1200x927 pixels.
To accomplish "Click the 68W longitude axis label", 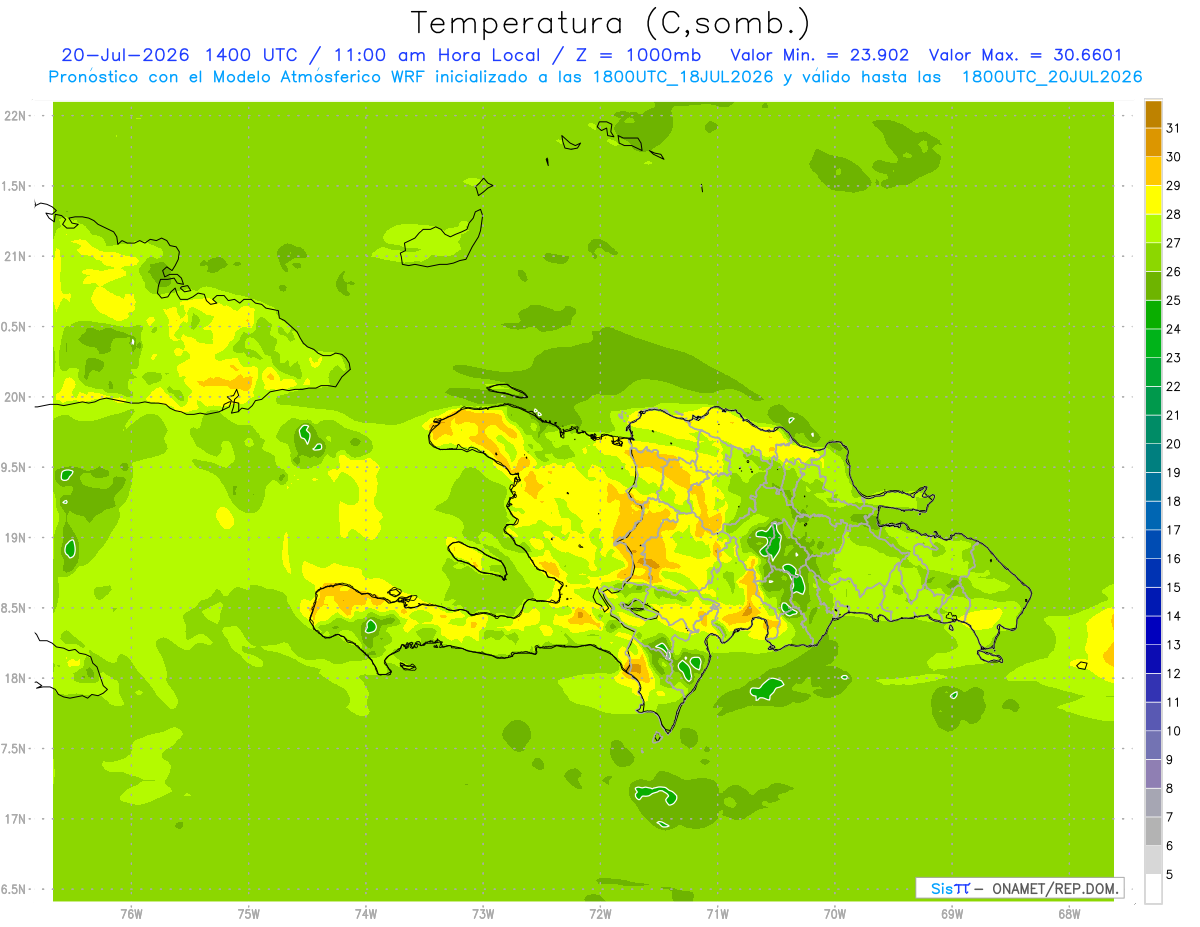I will (x=1069, y=913).
